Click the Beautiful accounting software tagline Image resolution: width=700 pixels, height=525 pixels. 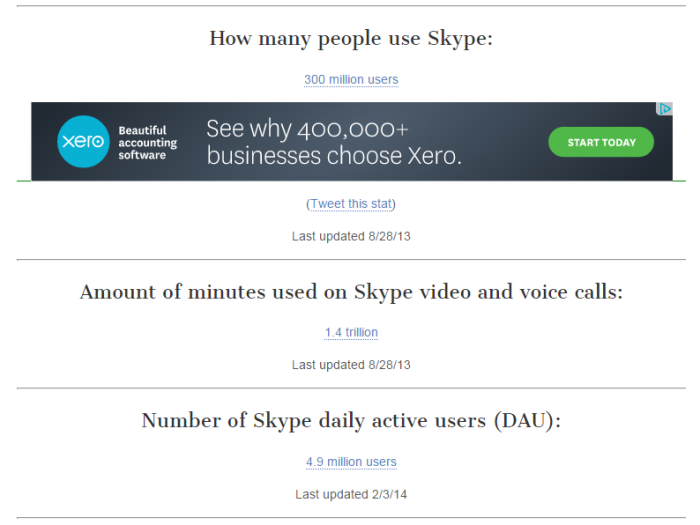coord(147,142)
